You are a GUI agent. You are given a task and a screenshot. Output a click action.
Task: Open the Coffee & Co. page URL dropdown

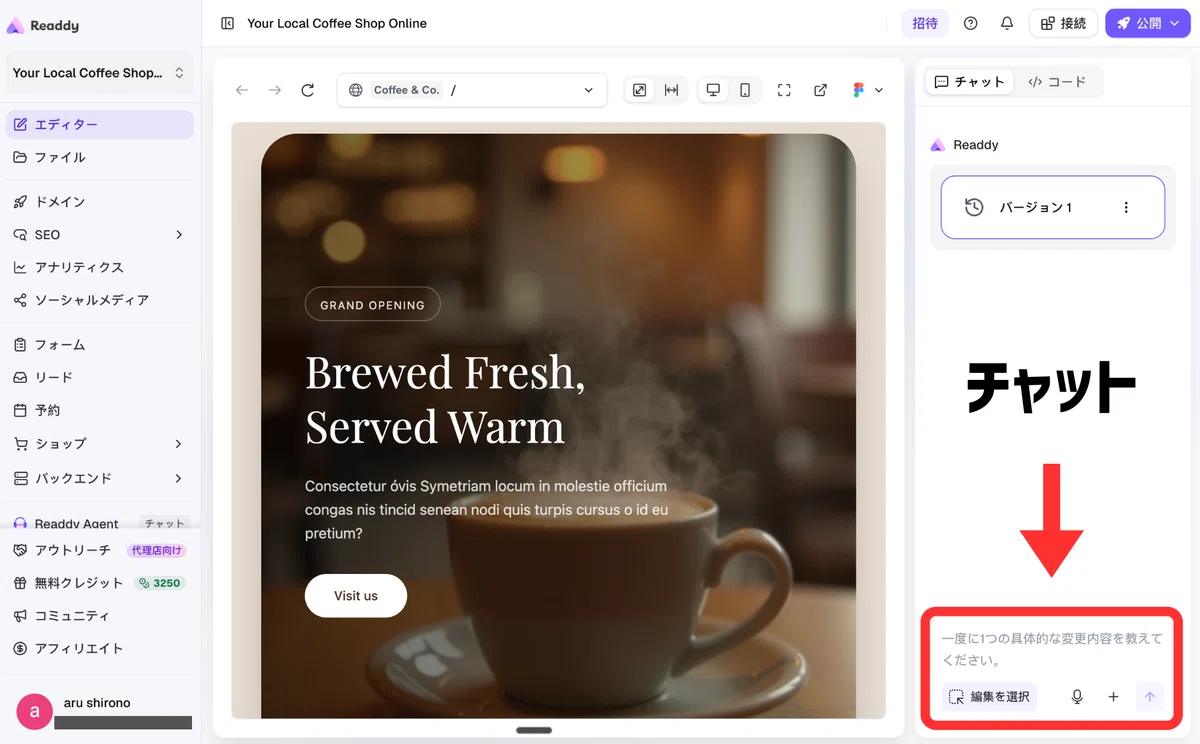[x=472, y=90]
